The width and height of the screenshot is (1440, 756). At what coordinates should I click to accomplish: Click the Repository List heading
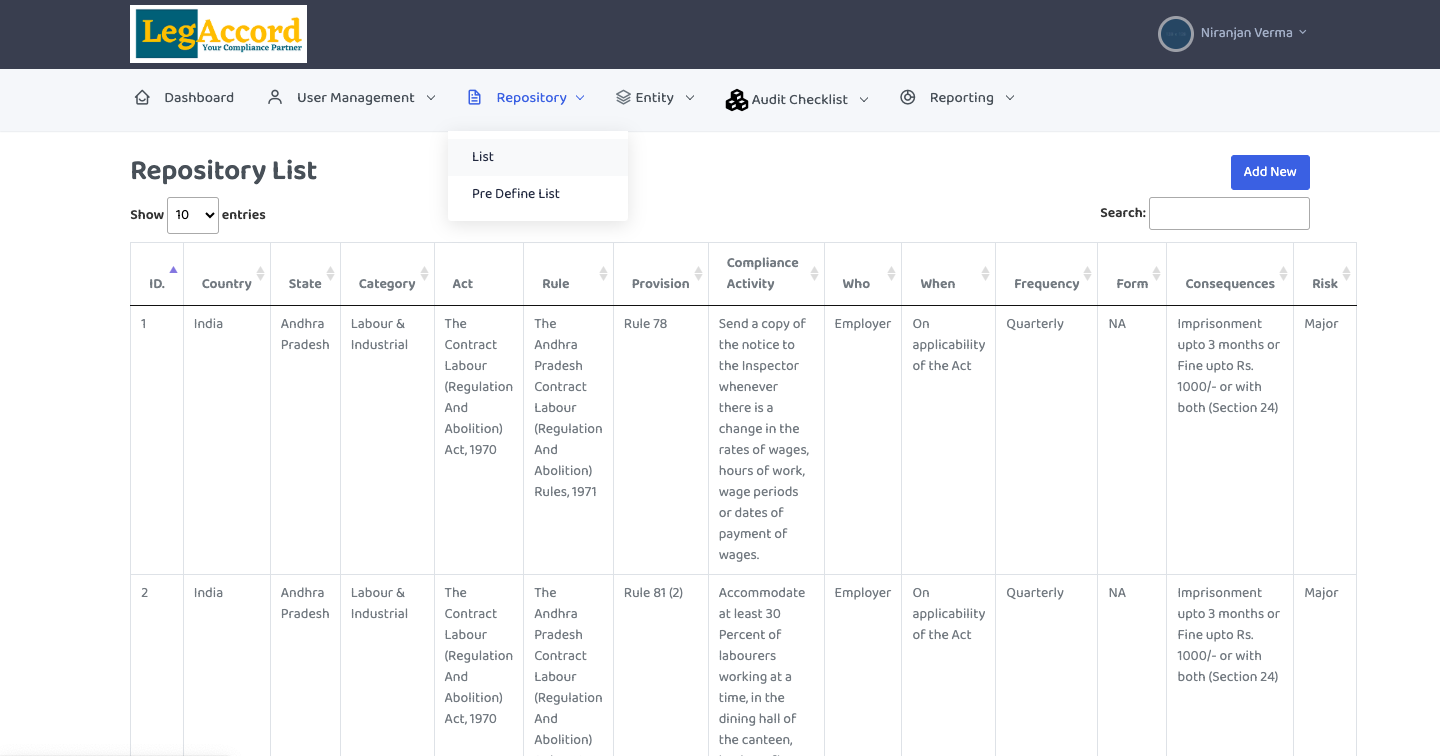(x=224, y=171)
